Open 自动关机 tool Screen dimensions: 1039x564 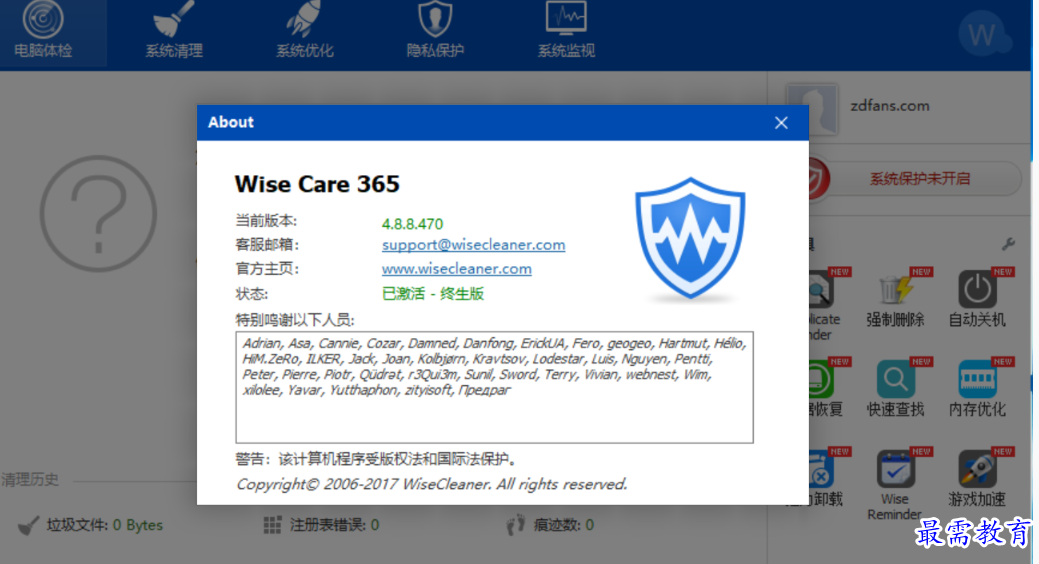point(977,299)
